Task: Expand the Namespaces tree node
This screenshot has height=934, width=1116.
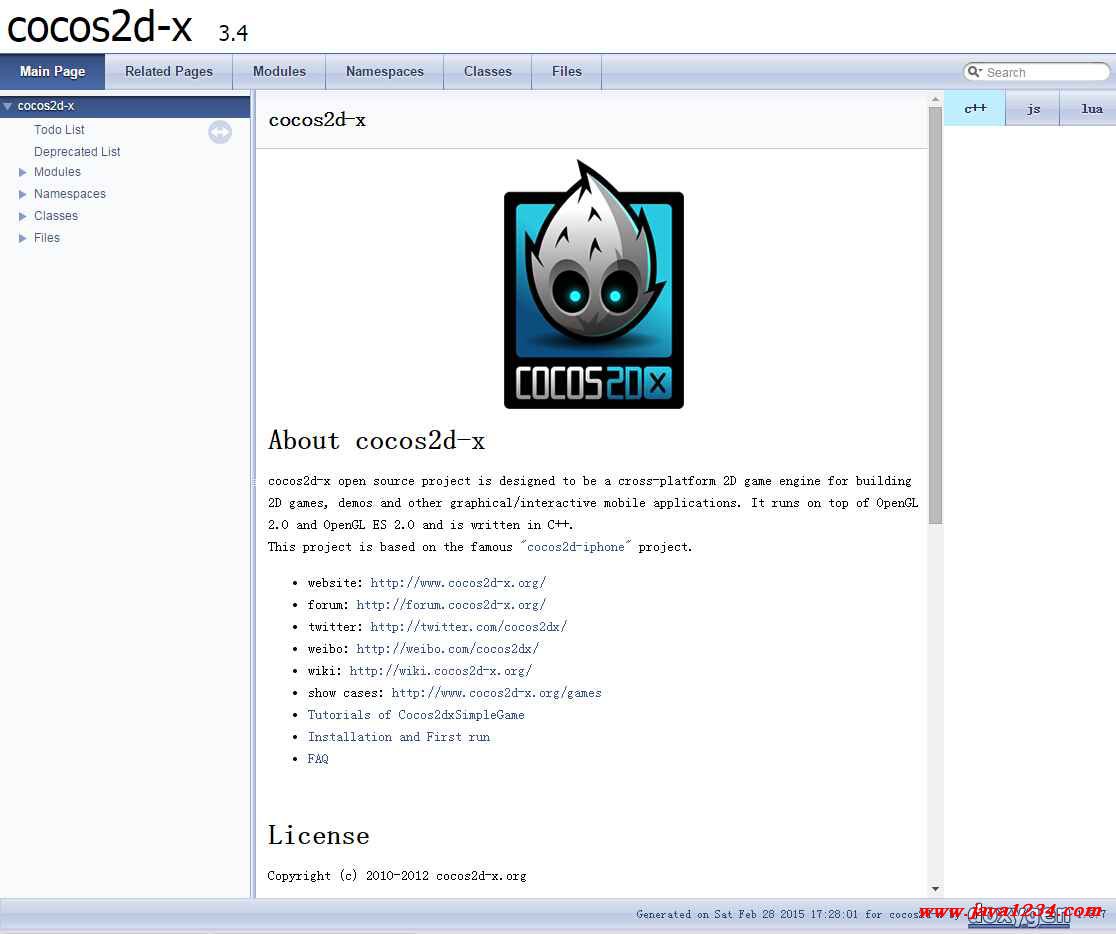Action: [x=23, y=194]
